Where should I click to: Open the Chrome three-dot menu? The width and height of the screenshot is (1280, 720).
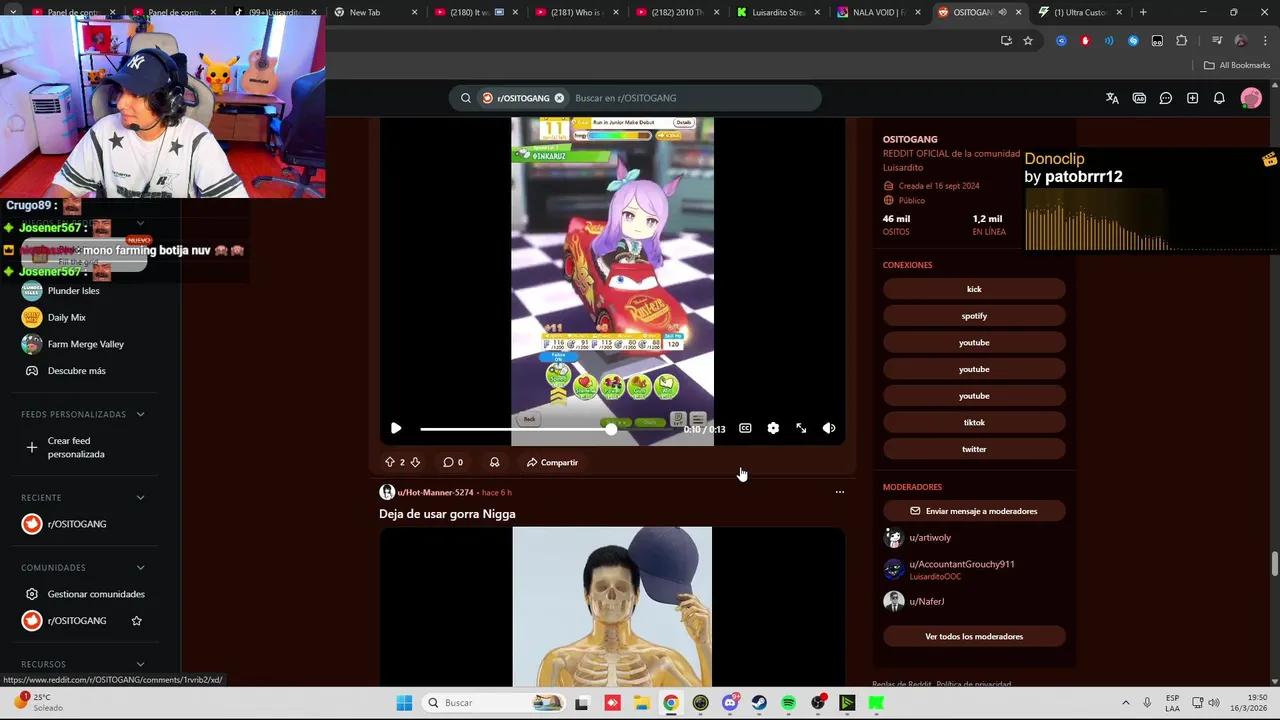pos(1265,41)
